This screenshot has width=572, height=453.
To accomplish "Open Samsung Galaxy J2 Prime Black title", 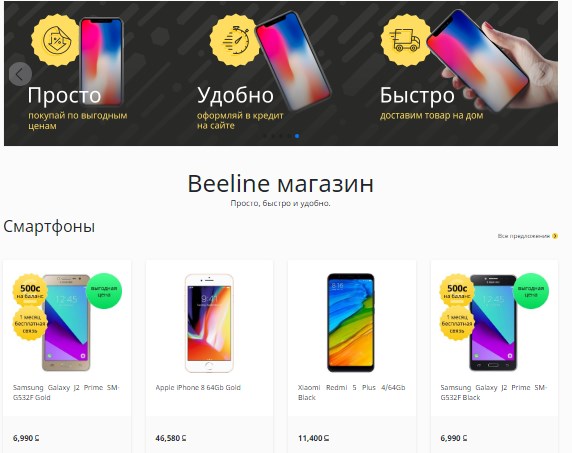I will [x=494, y=392].
